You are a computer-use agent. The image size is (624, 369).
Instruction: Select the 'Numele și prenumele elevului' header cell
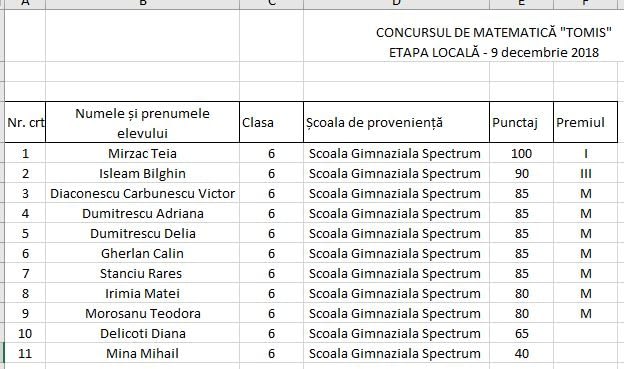(x=142, y=122)
